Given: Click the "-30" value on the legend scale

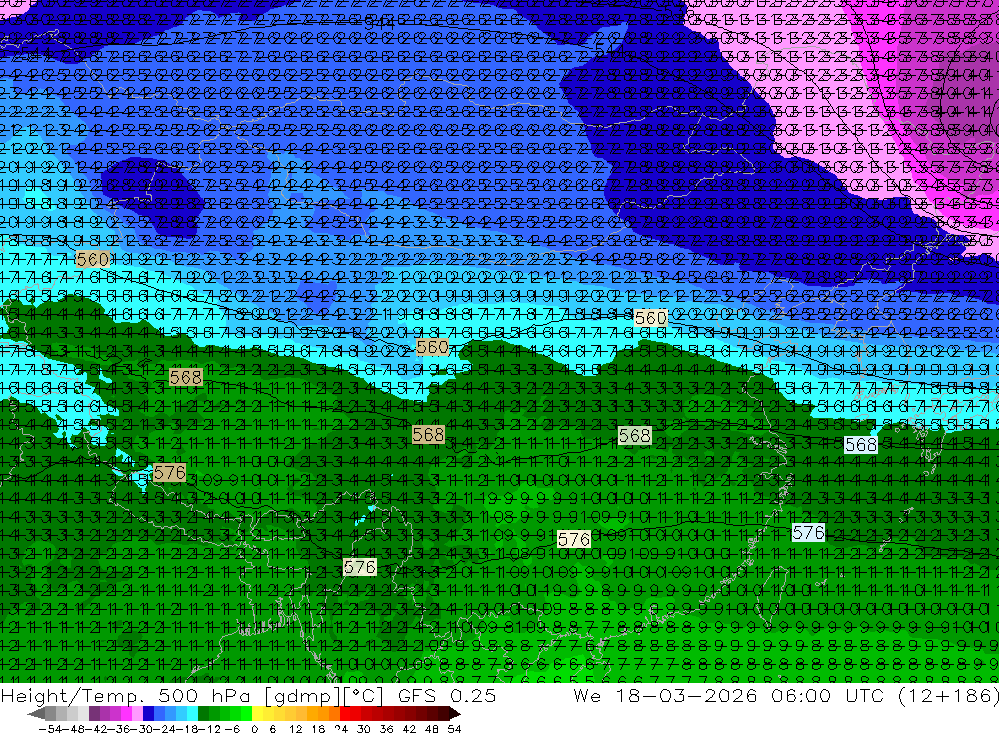Looking at the screenshot, I should pos(143,729).
